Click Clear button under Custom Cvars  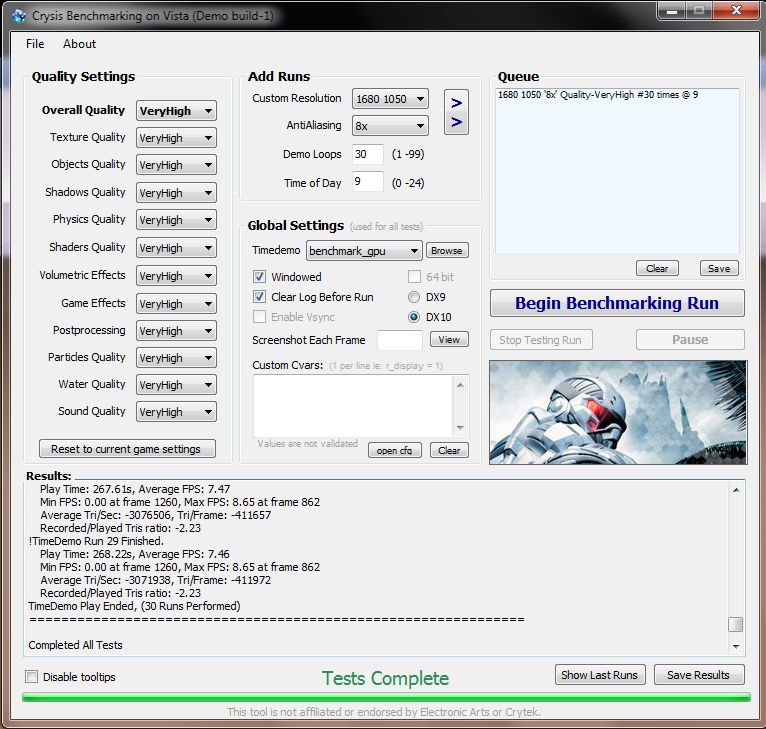tap(449, 450)
